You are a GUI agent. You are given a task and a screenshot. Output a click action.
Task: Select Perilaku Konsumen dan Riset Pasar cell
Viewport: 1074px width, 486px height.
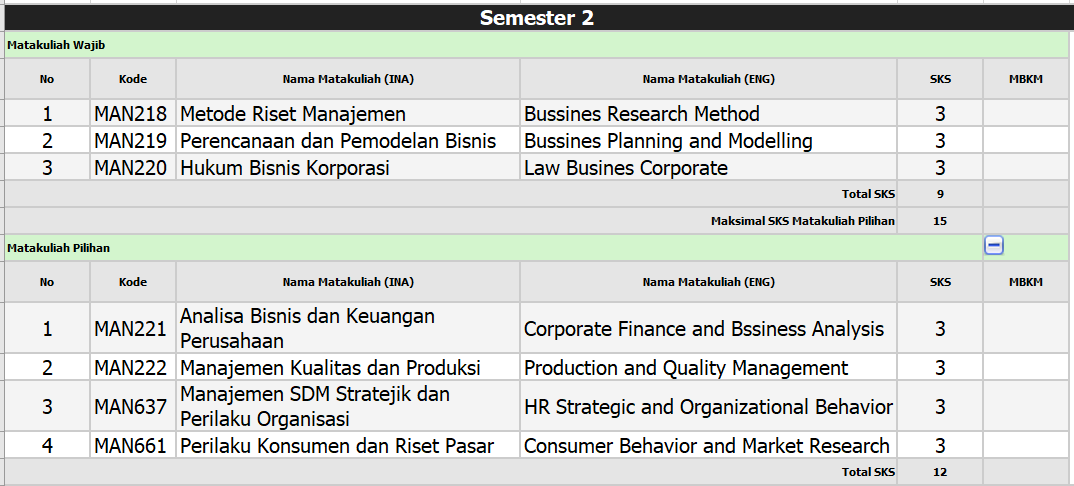pyautogui.click(x=348, y=446)
